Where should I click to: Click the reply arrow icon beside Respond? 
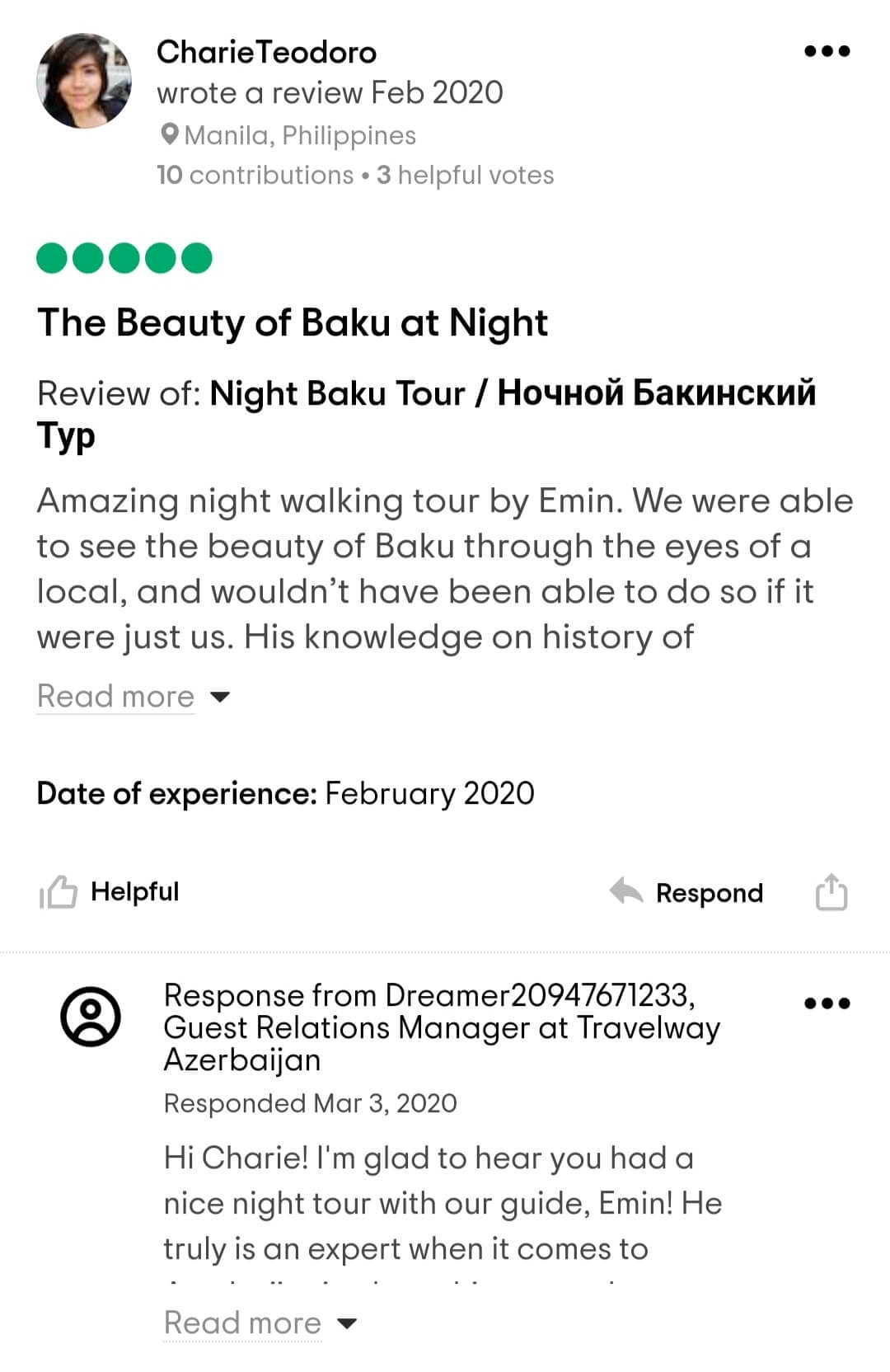point(626,891)
